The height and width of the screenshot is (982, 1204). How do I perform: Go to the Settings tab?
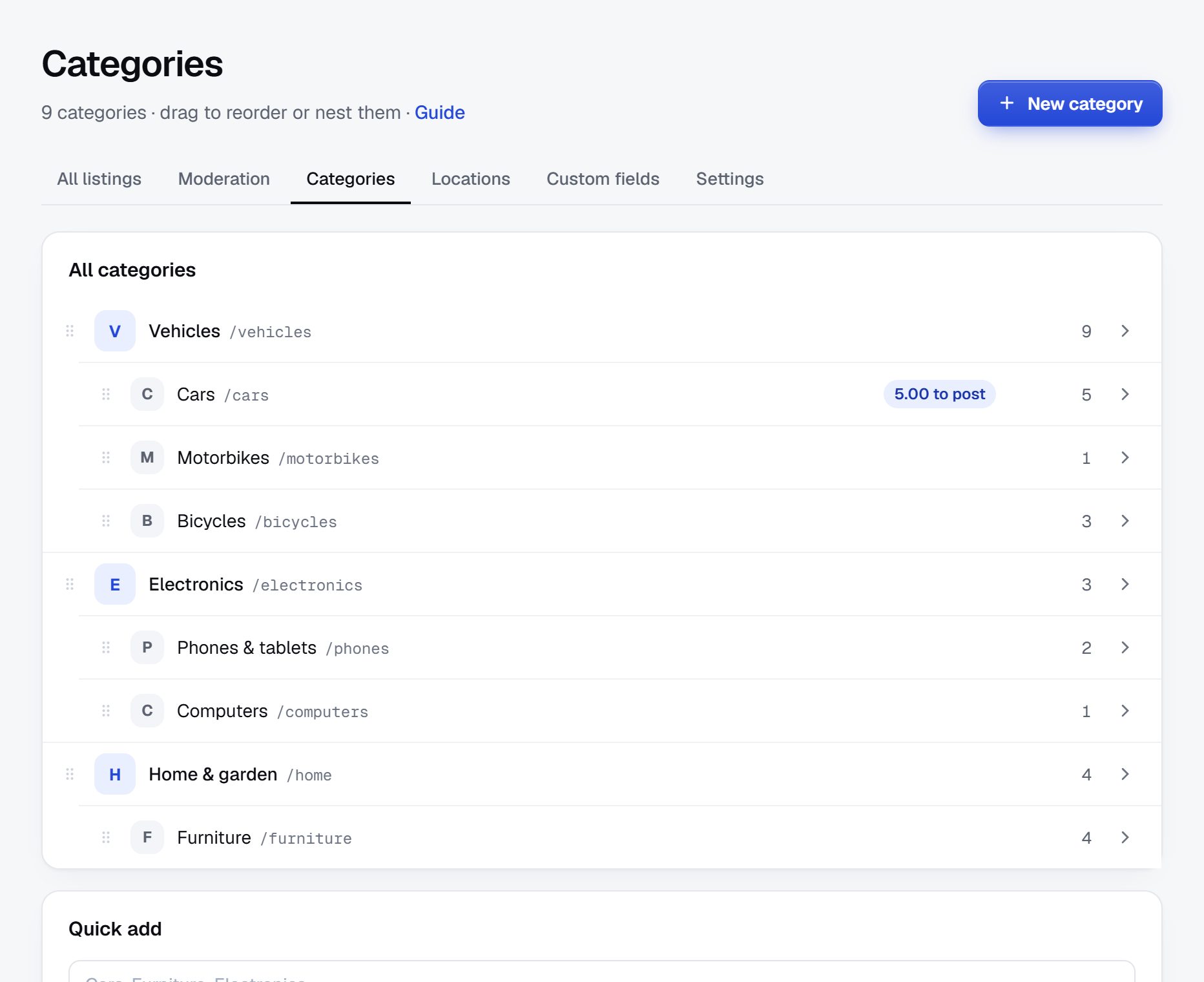coord(730,179)
